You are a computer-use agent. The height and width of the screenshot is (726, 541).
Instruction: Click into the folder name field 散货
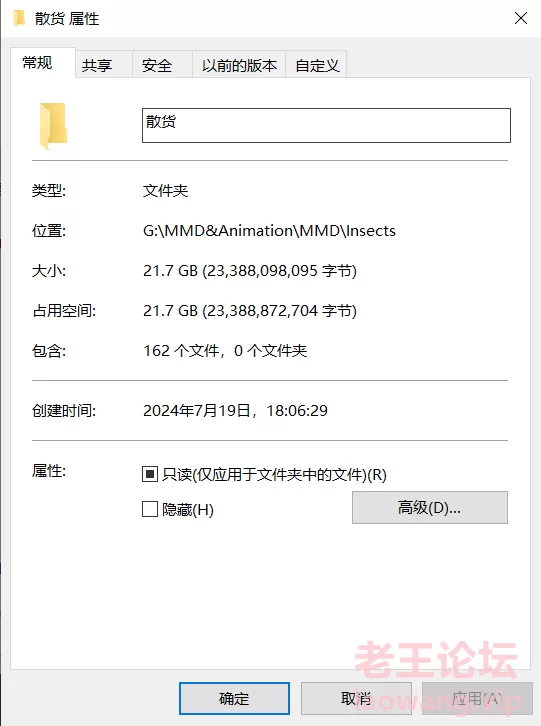point(326,125)
